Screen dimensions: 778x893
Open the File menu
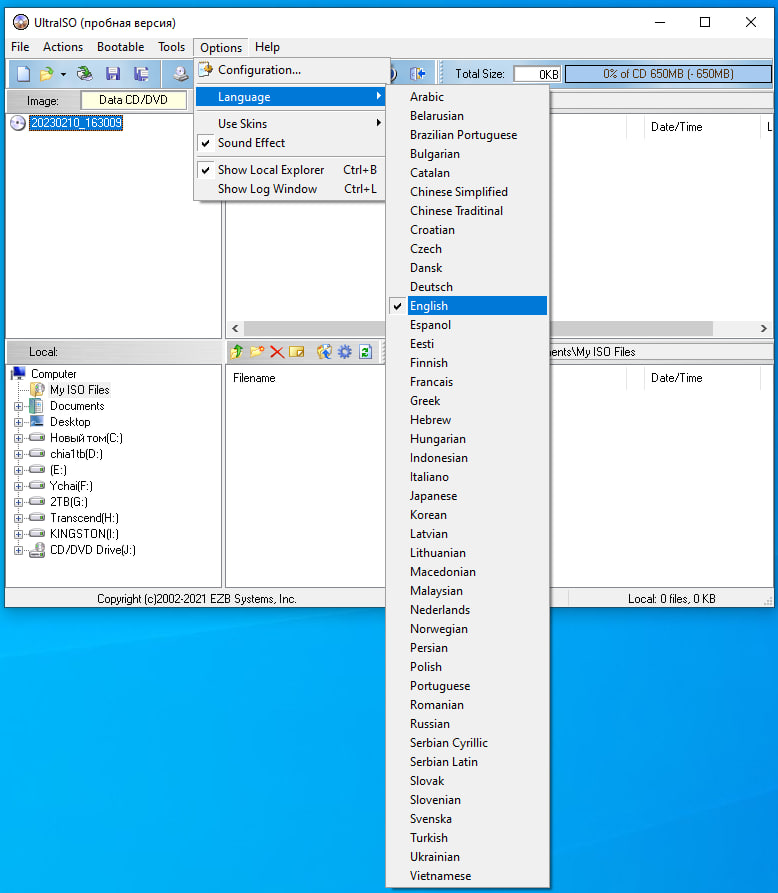tap(20, 47)
